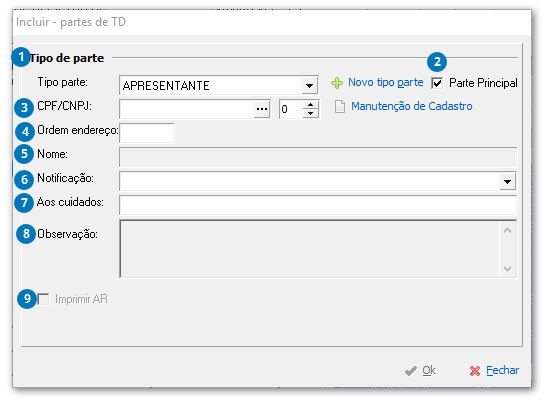Screen dimensions: 545x401
Task: Focus the Aos cuidados text field
Action: (318, 205)
